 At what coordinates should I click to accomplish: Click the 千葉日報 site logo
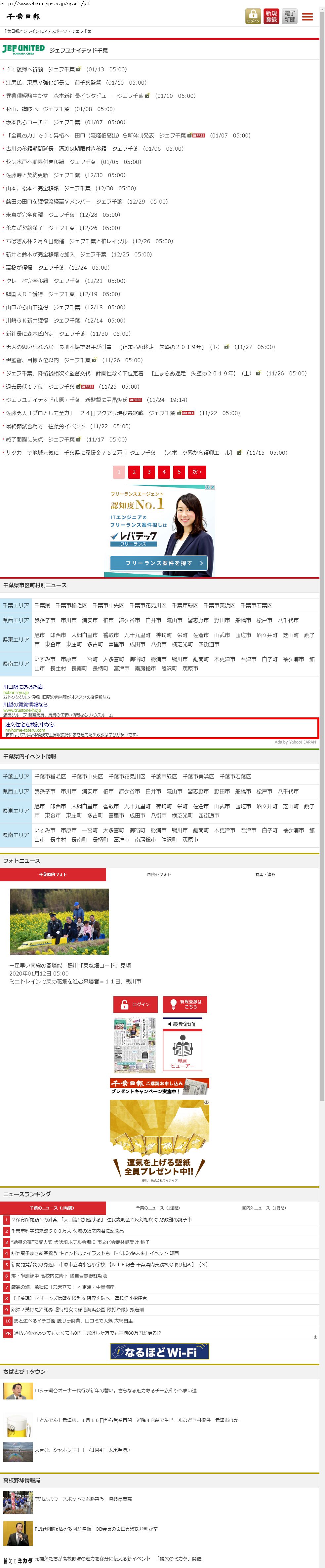click(x=23, y=17)
